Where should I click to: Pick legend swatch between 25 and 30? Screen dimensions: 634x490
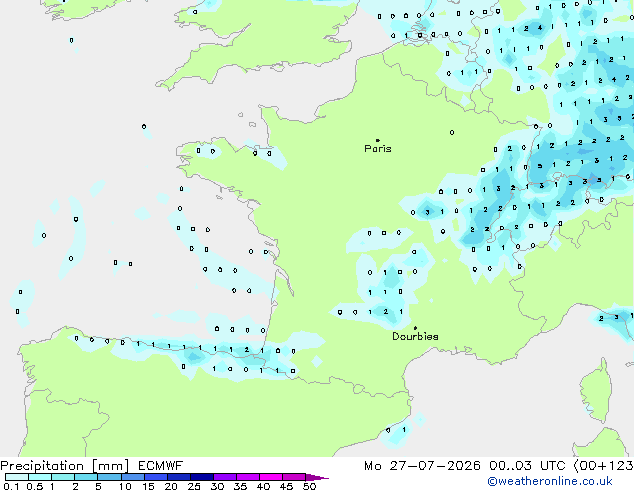(202, 477)
